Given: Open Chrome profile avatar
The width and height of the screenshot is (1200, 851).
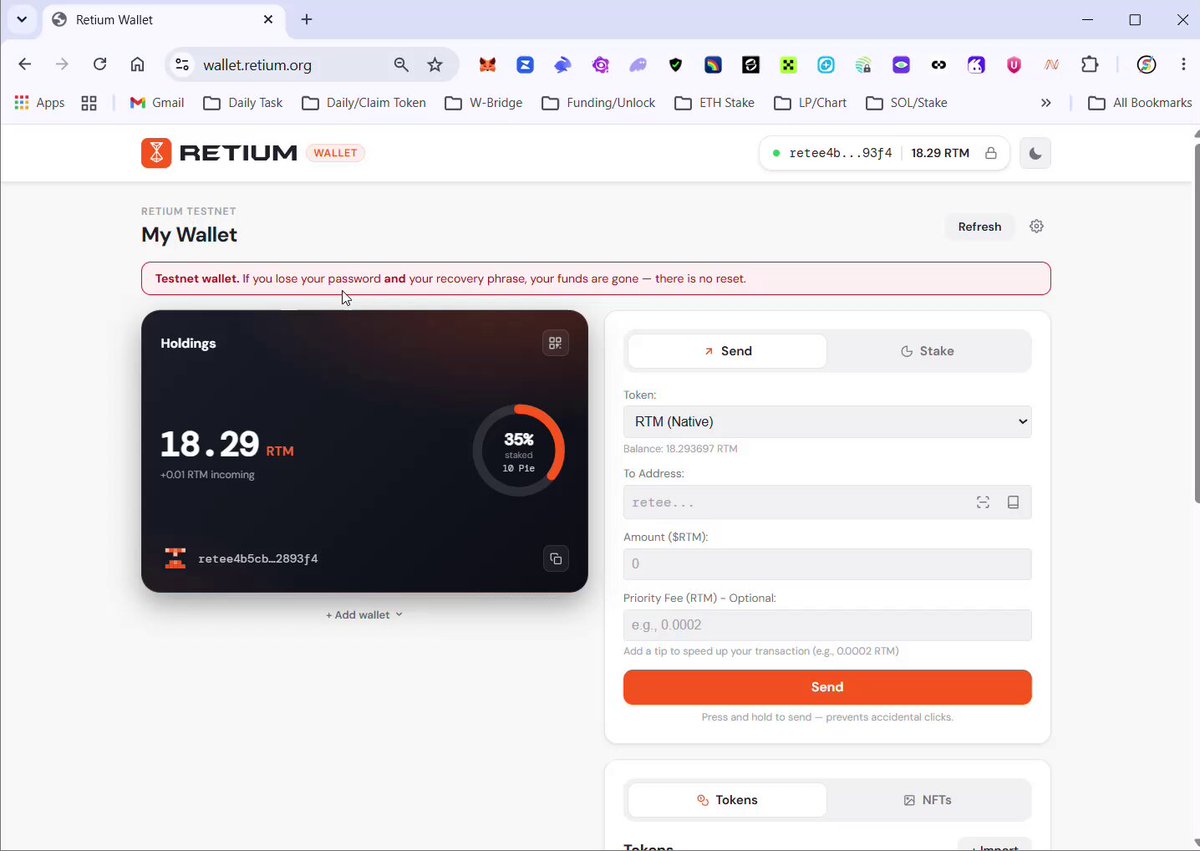Looking at the screenshot, I should [x=1147, y=65].
